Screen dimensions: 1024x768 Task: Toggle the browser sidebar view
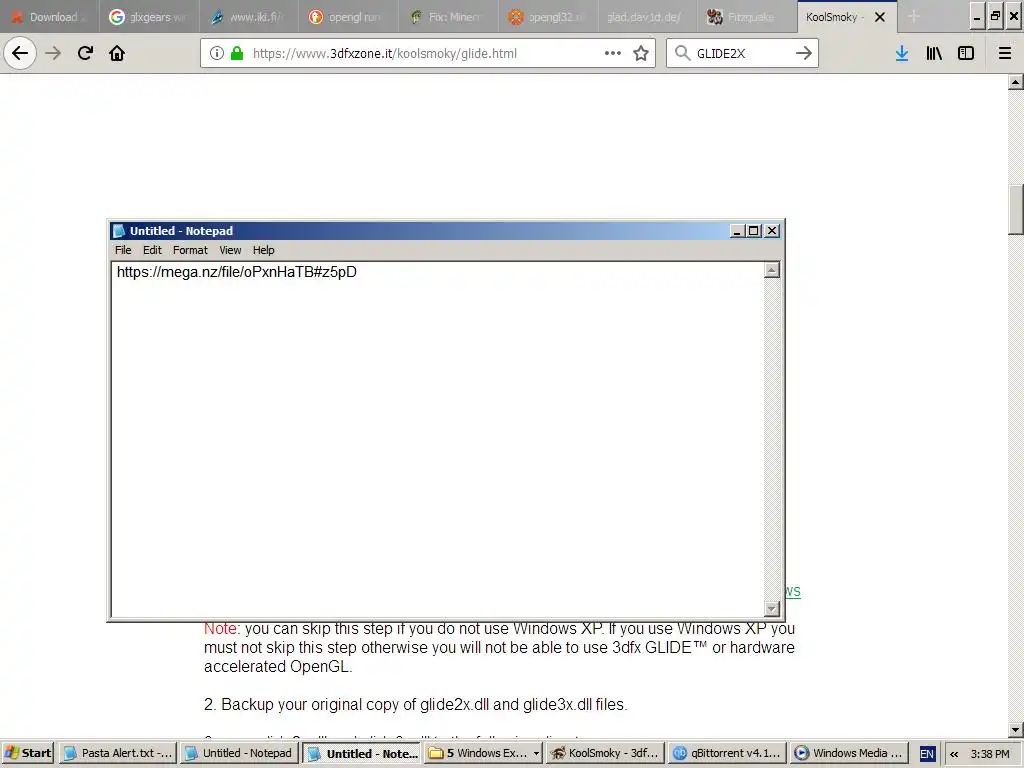(966, 53)
